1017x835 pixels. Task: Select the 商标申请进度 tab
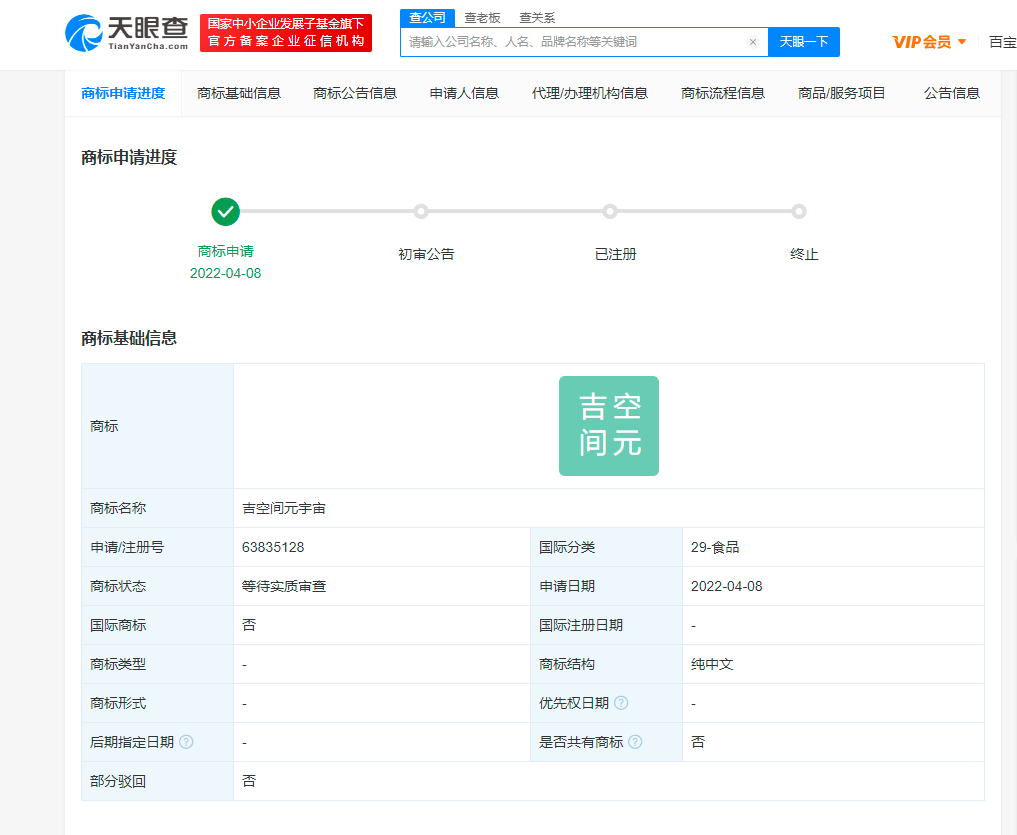pyautogui.click(x=123, y=93)
